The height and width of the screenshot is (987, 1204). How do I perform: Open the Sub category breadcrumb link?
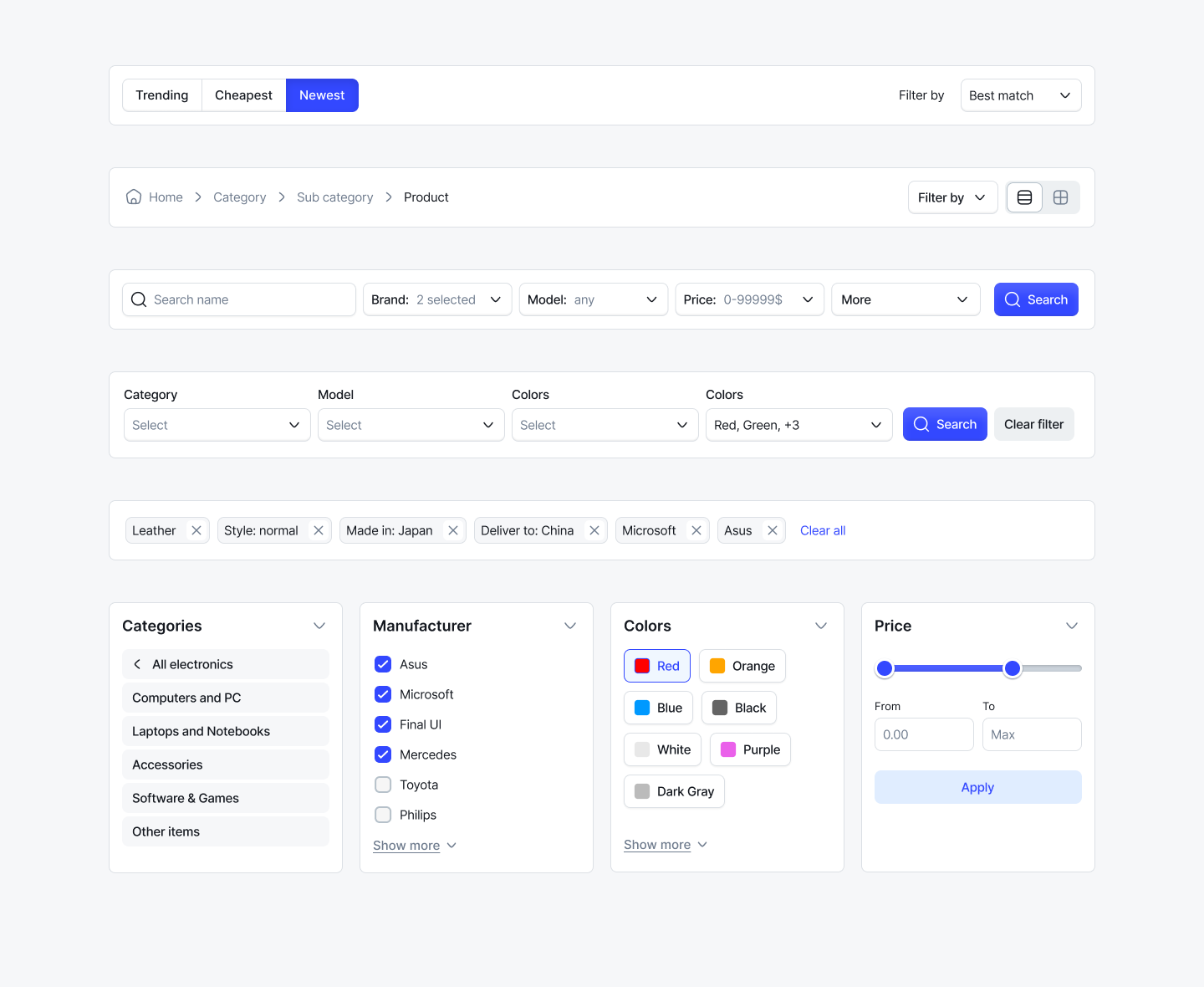point(334,197)
